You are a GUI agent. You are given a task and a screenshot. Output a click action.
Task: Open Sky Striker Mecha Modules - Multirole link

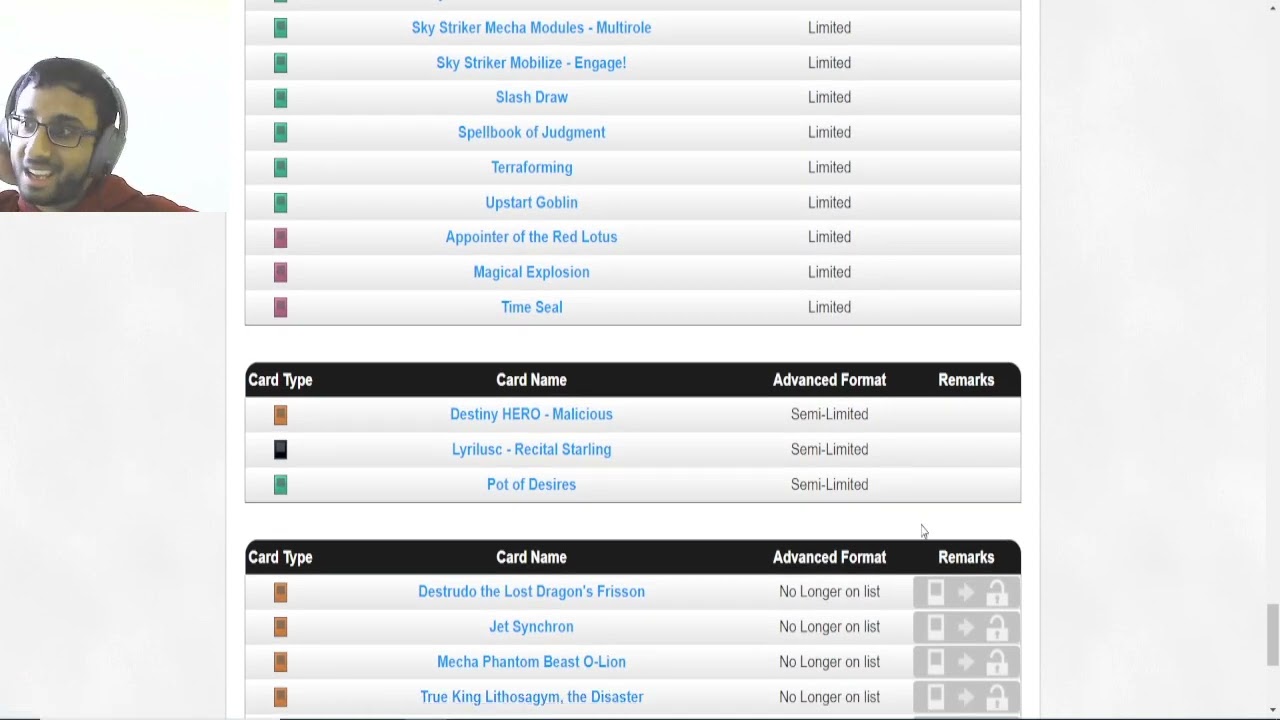[531, 28]
